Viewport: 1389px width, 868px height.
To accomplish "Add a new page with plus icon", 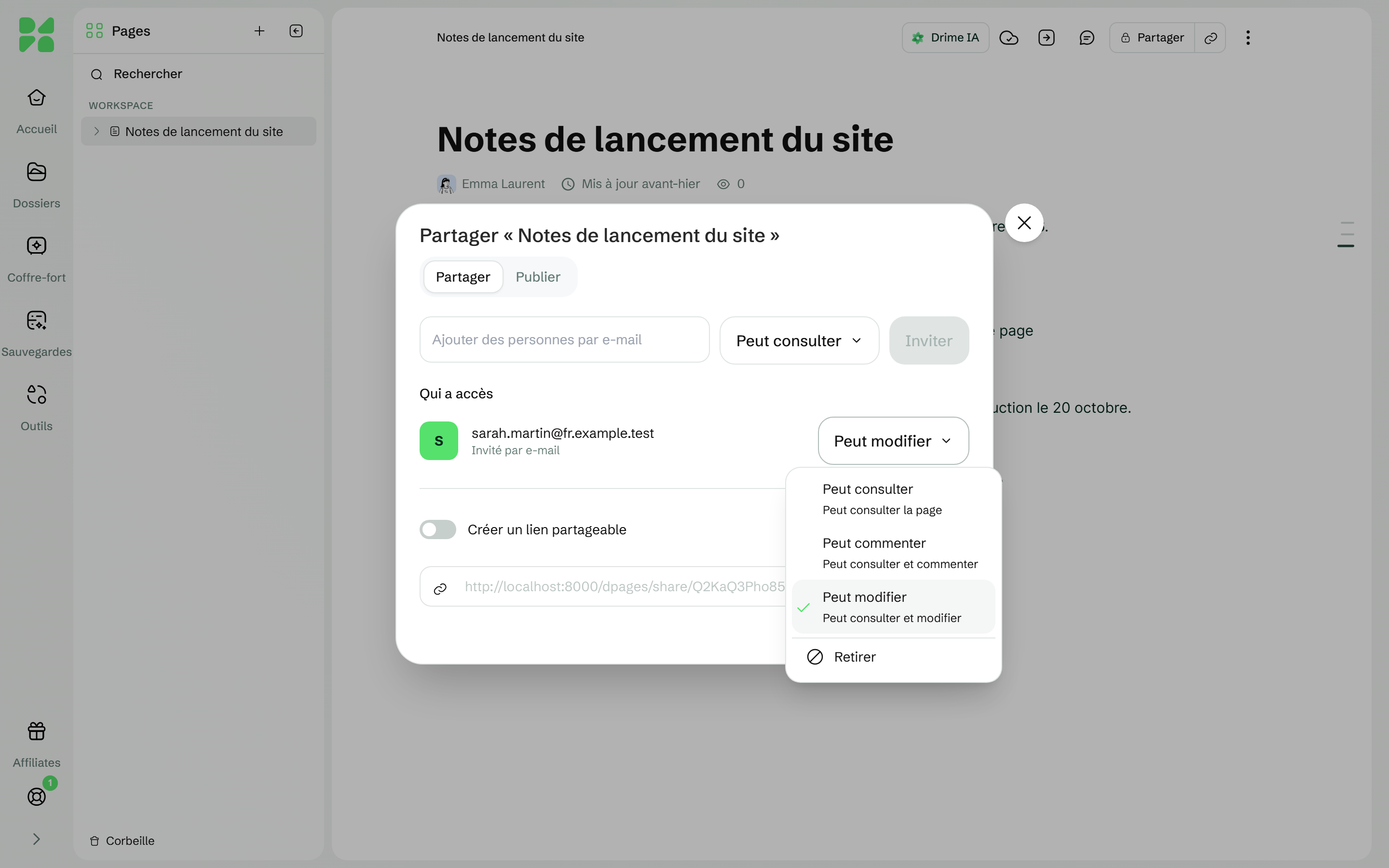I will (x=259, y=31).
